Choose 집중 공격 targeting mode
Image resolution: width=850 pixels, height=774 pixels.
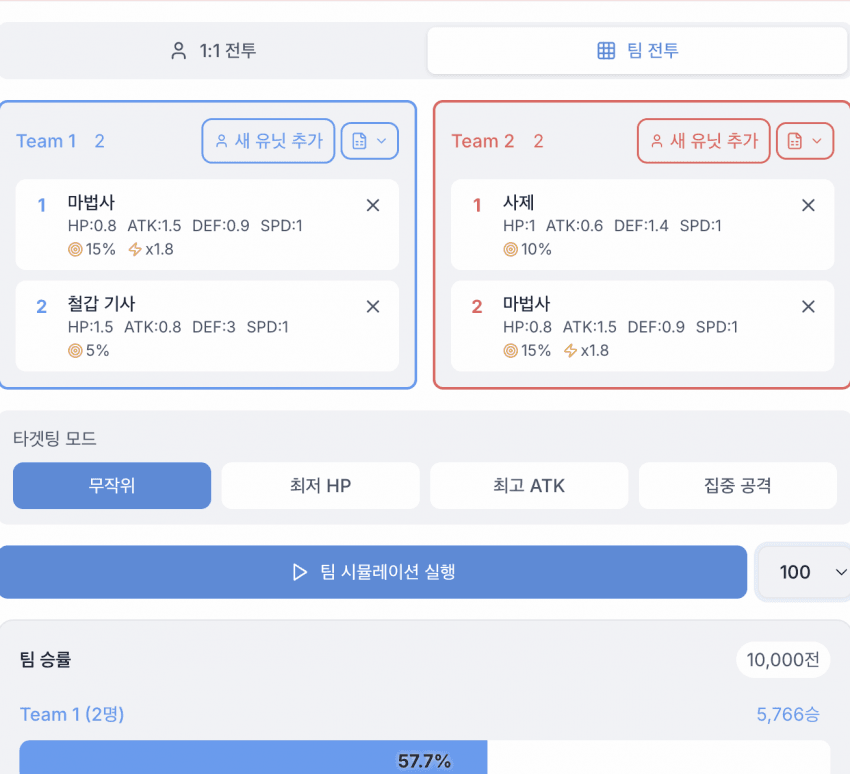(x=737, y=486)
